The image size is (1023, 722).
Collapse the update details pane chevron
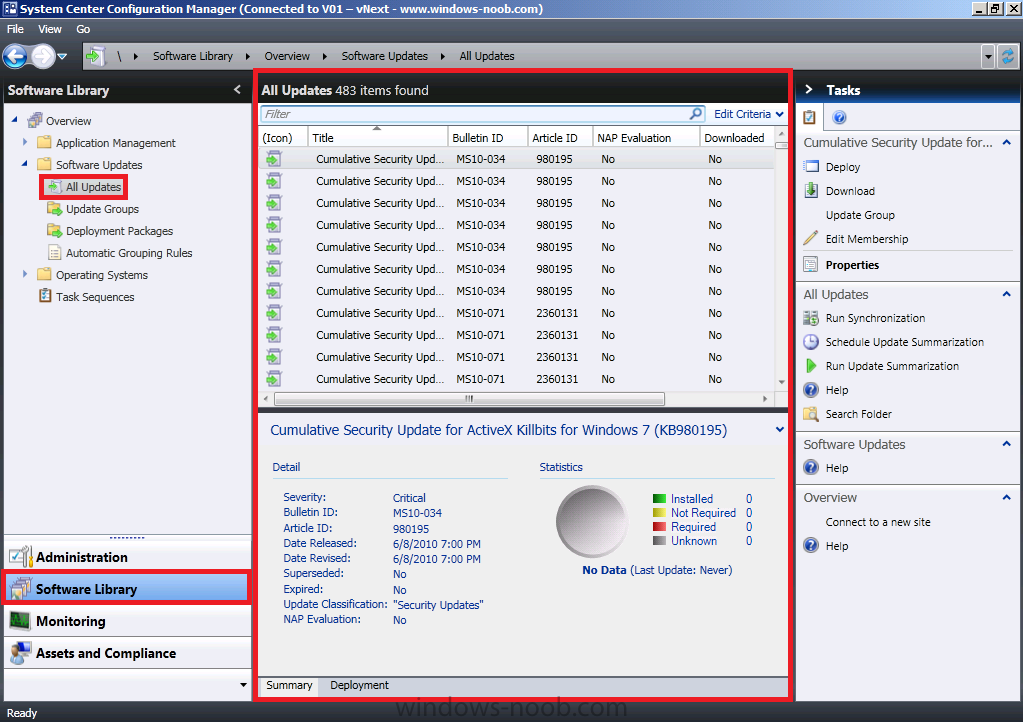coord(780,430)
